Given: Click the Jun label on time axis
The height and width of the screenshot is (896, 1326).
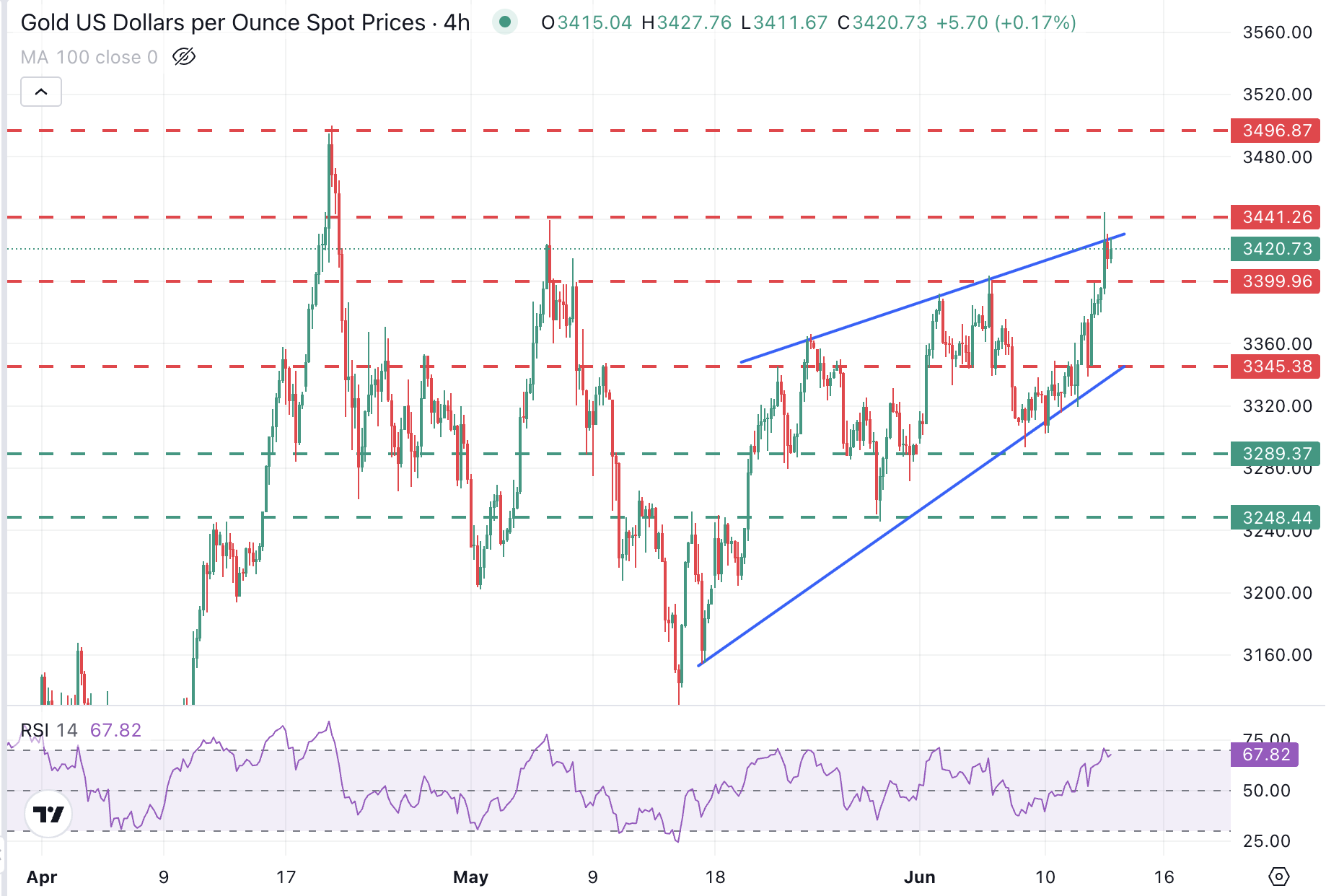Looking at the screenshot, I should point(919,877).
